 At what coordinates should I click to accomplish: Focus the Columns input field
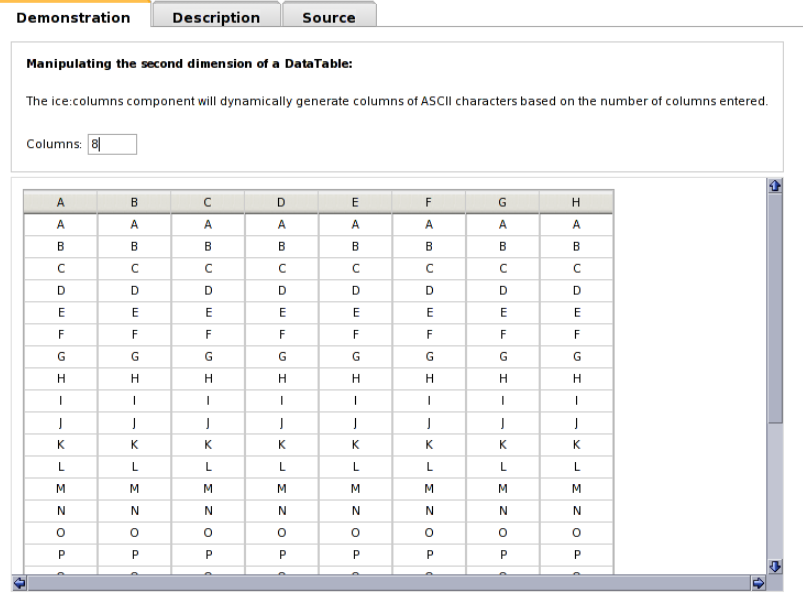click(111, 145)
